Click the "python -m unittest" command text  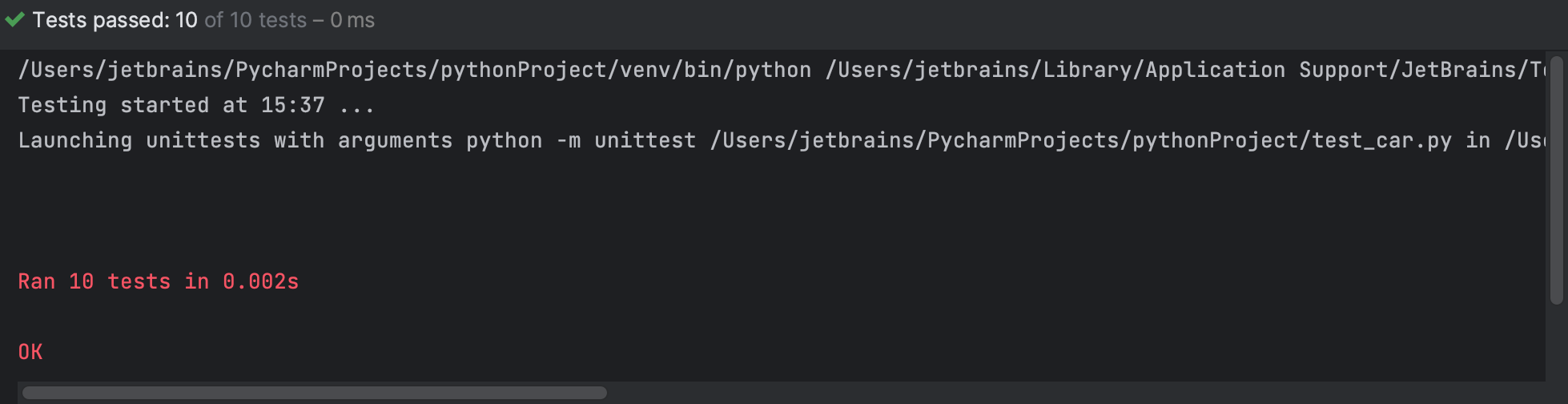coord(581,141)
